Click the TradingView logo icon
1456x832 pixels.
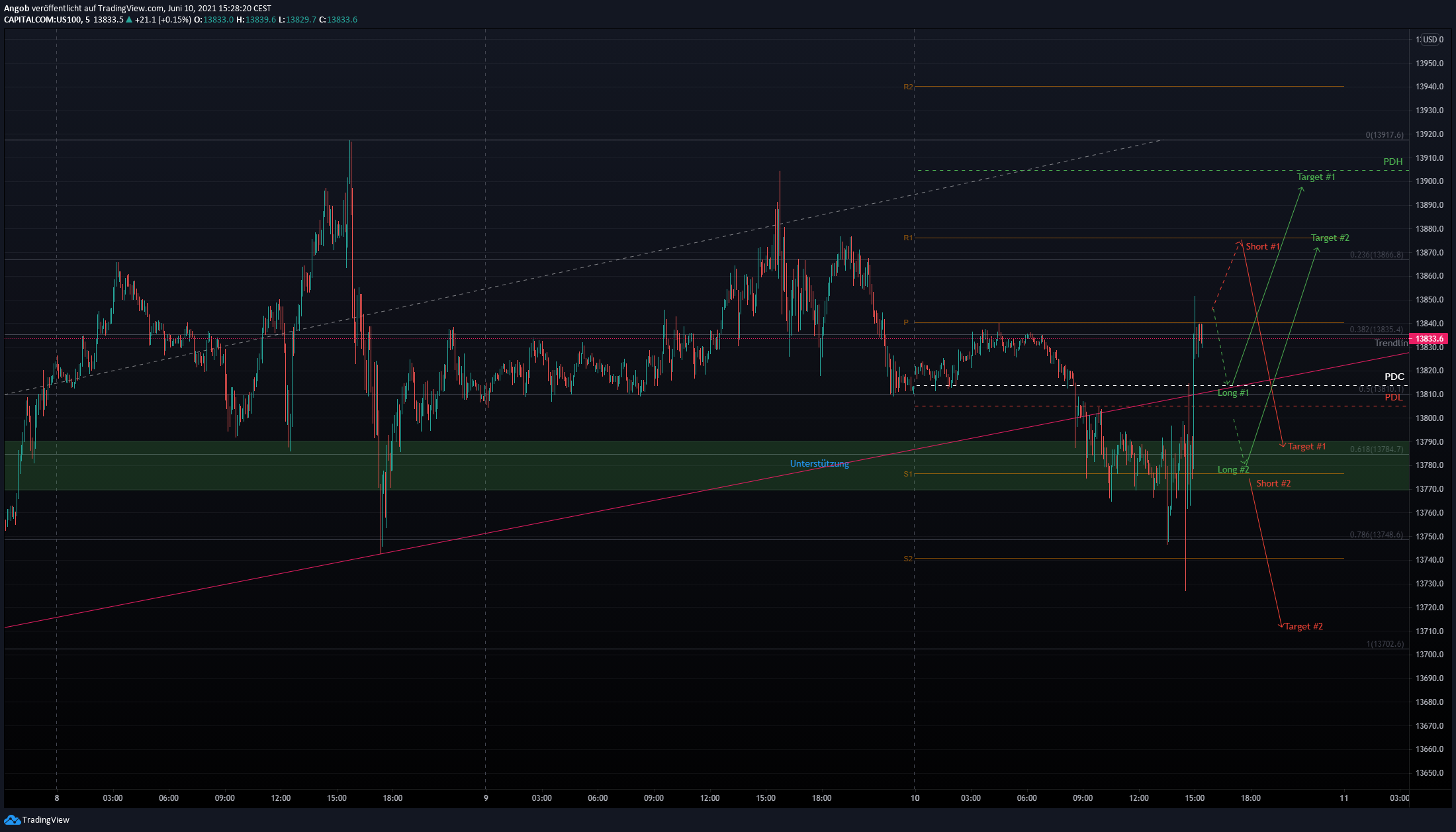pyautogui.click(x=12, y=819)
